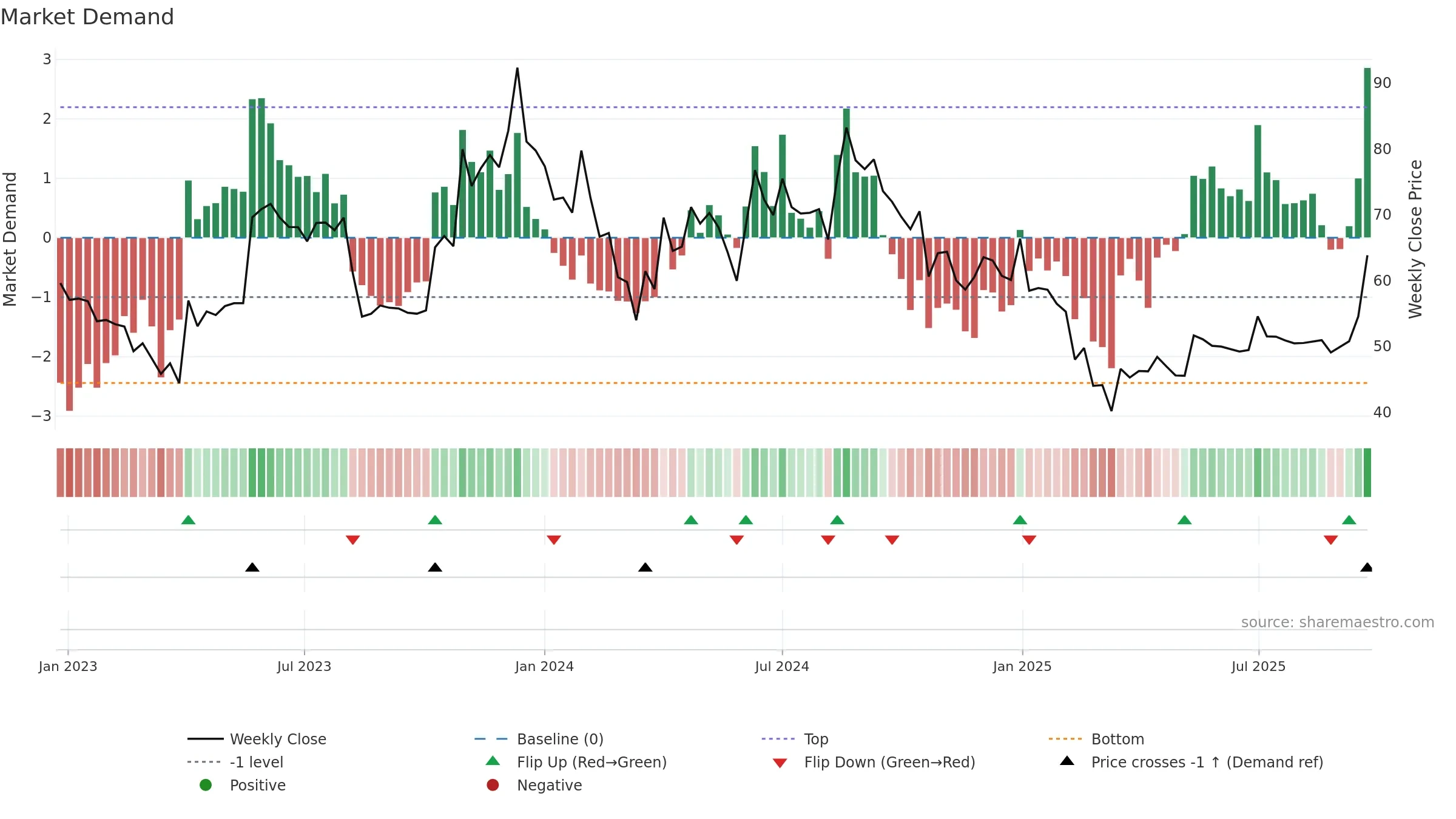Click the Weekly Close Price axis title
The image size is (1456, 819).
pos(1415,239)
